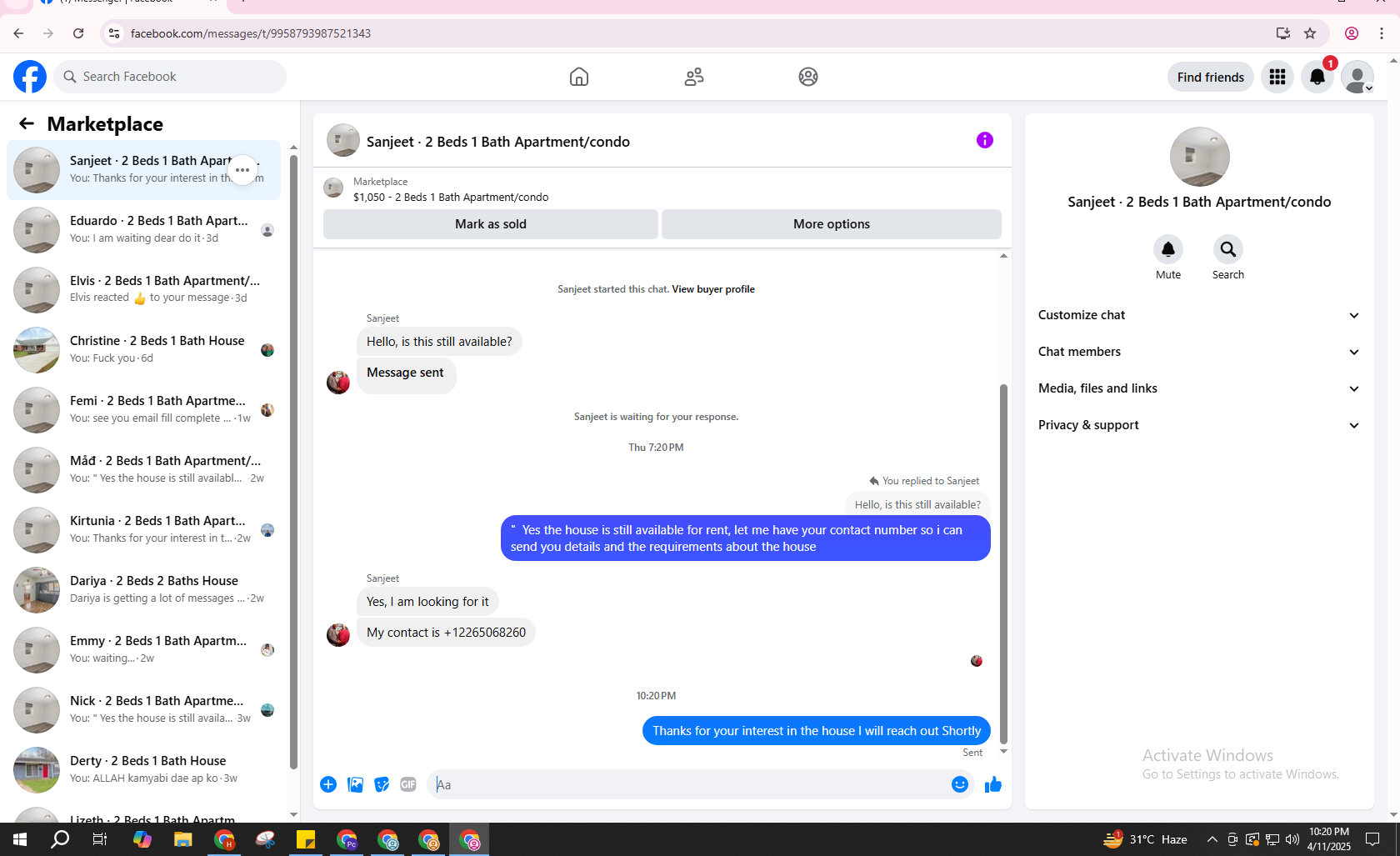
Task: Open Chrome three-dot menu
Action: click(x=1382, y=33)
